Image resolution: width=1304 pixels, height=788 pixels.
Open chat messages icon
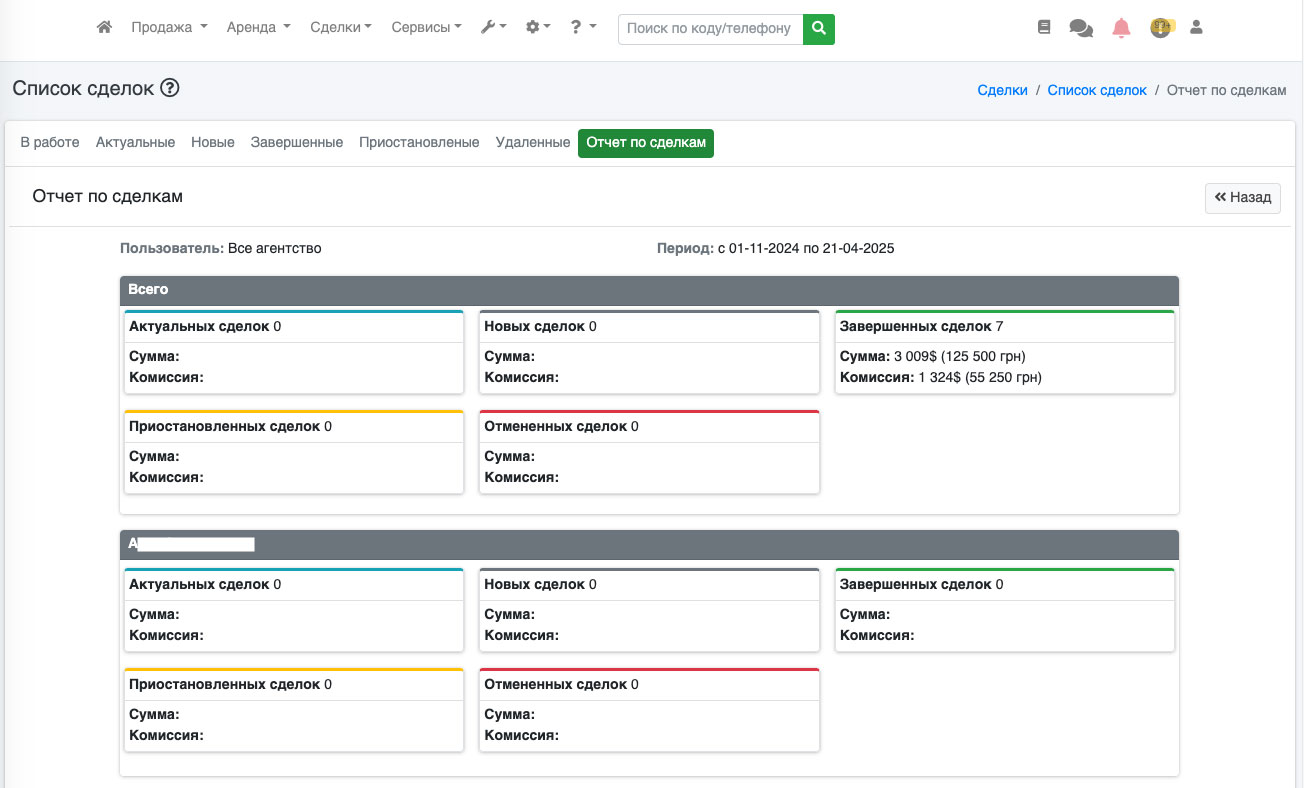pos(1081,28)
